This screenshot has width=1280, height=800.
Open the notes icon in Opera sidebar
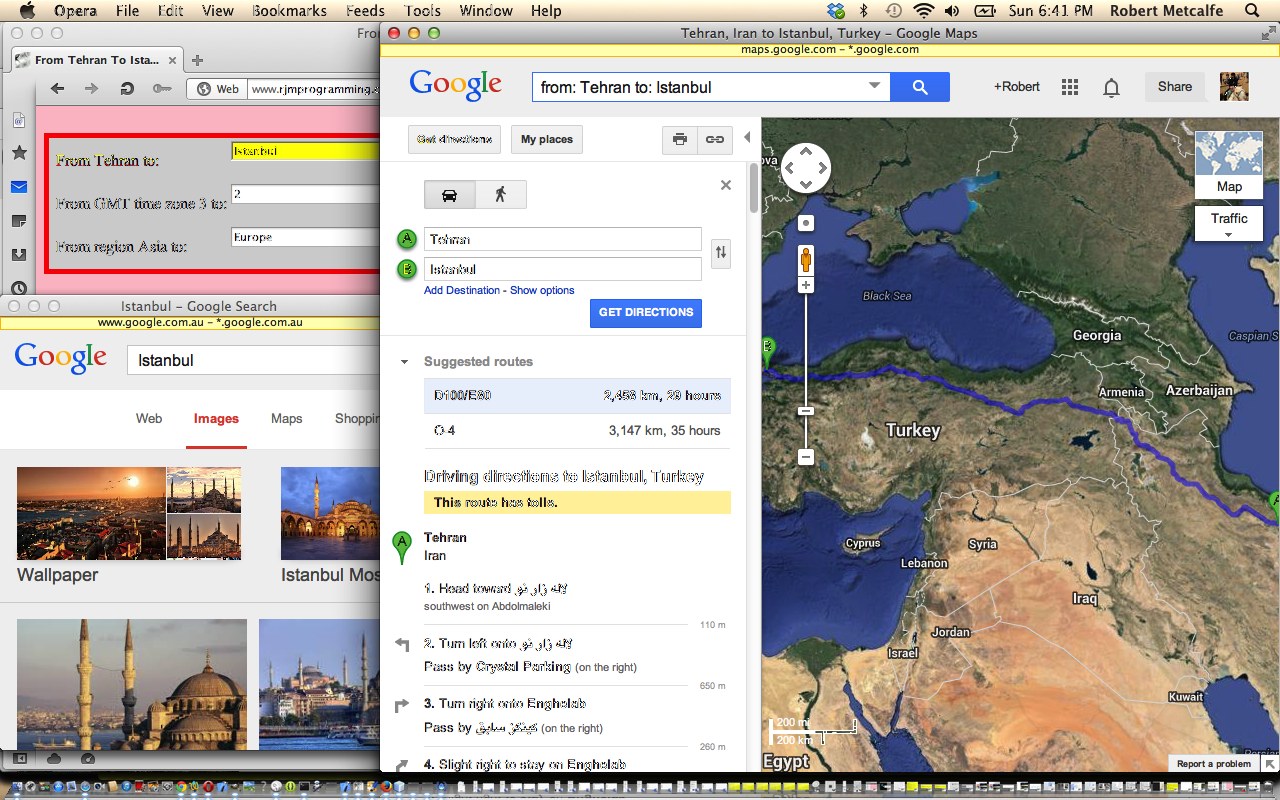click(19, 220)
